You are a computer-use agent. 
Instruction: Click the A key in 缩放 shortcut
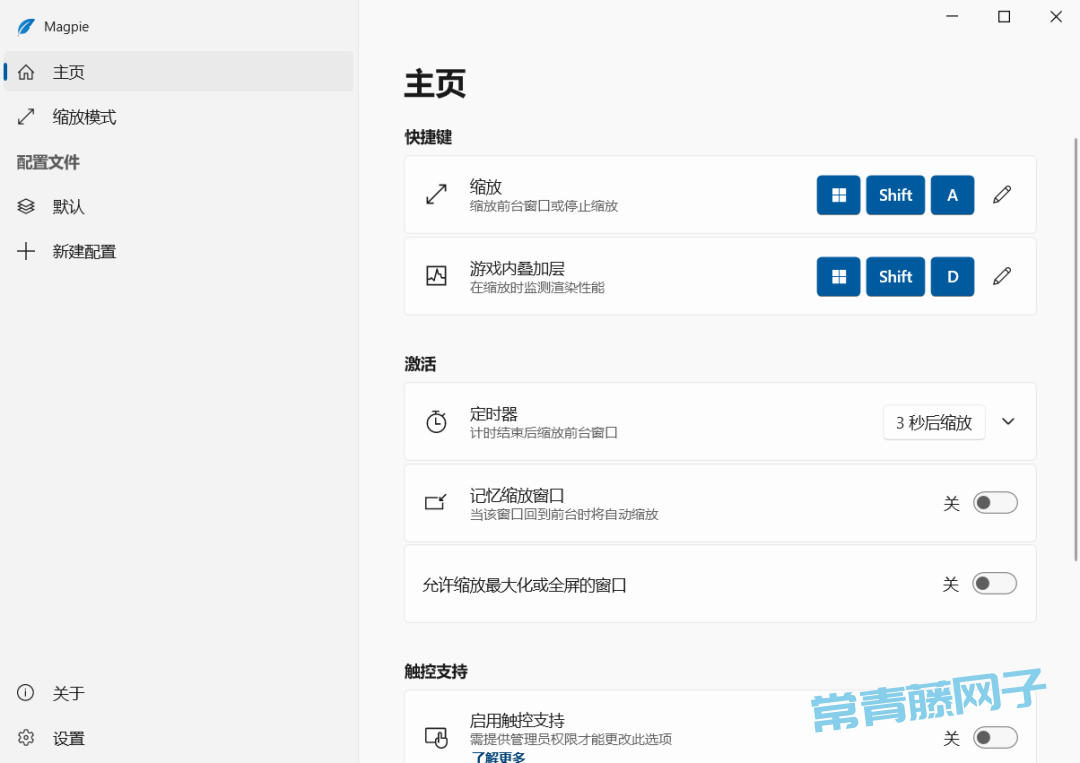tap(953, 195)
